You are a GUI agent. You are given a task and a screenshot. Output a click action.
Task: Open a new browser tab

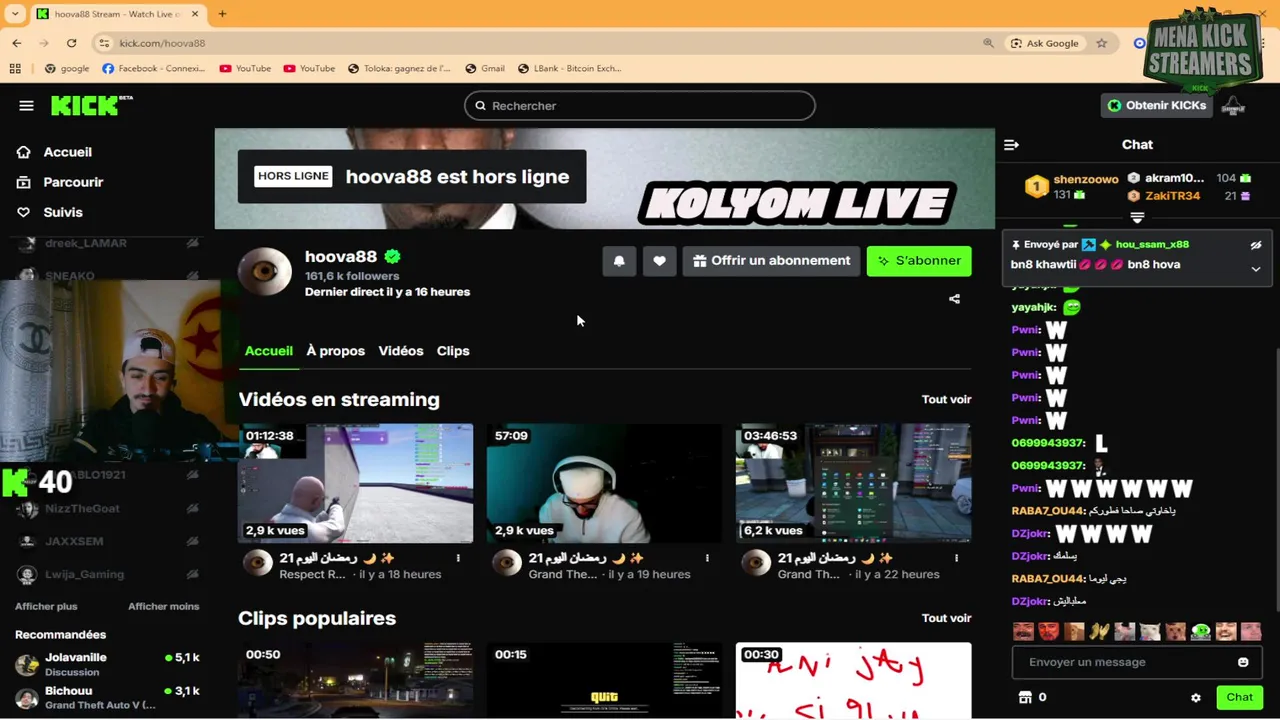(x=222, y=14)
